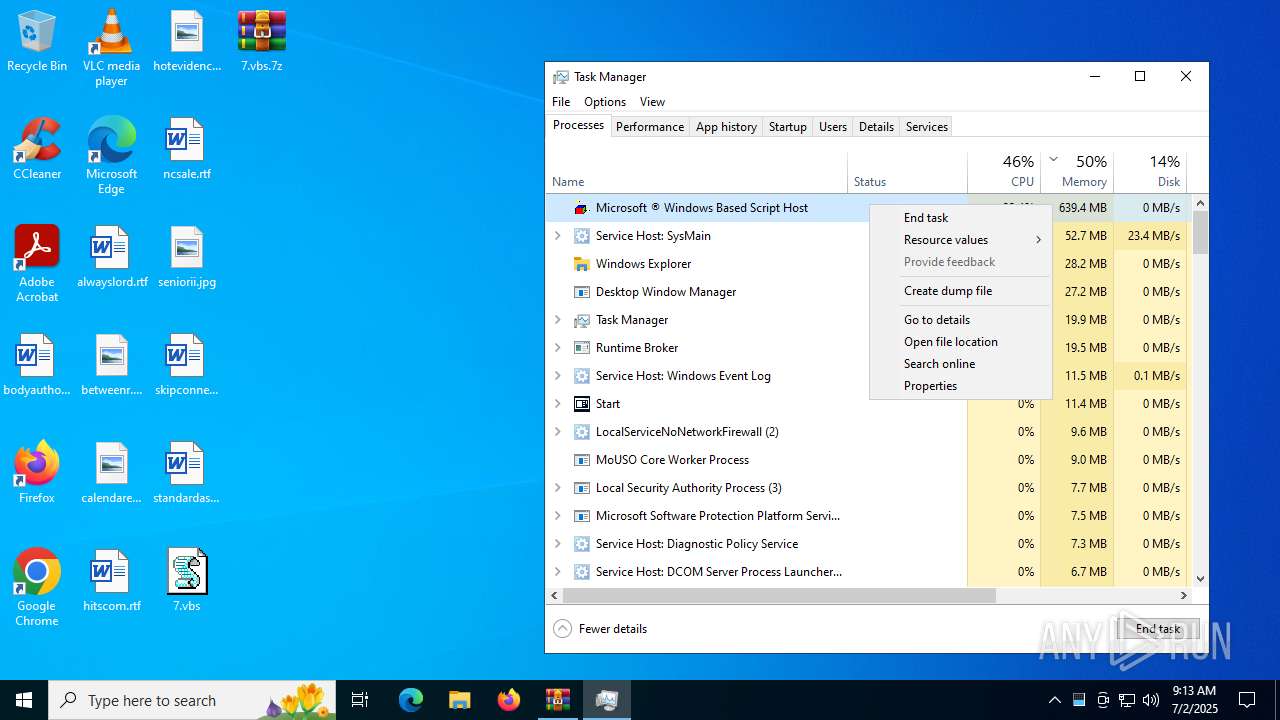This screenshot has width=1280, height=720.
Task: Choose Search online in context menu
Action: coord(960,364)
